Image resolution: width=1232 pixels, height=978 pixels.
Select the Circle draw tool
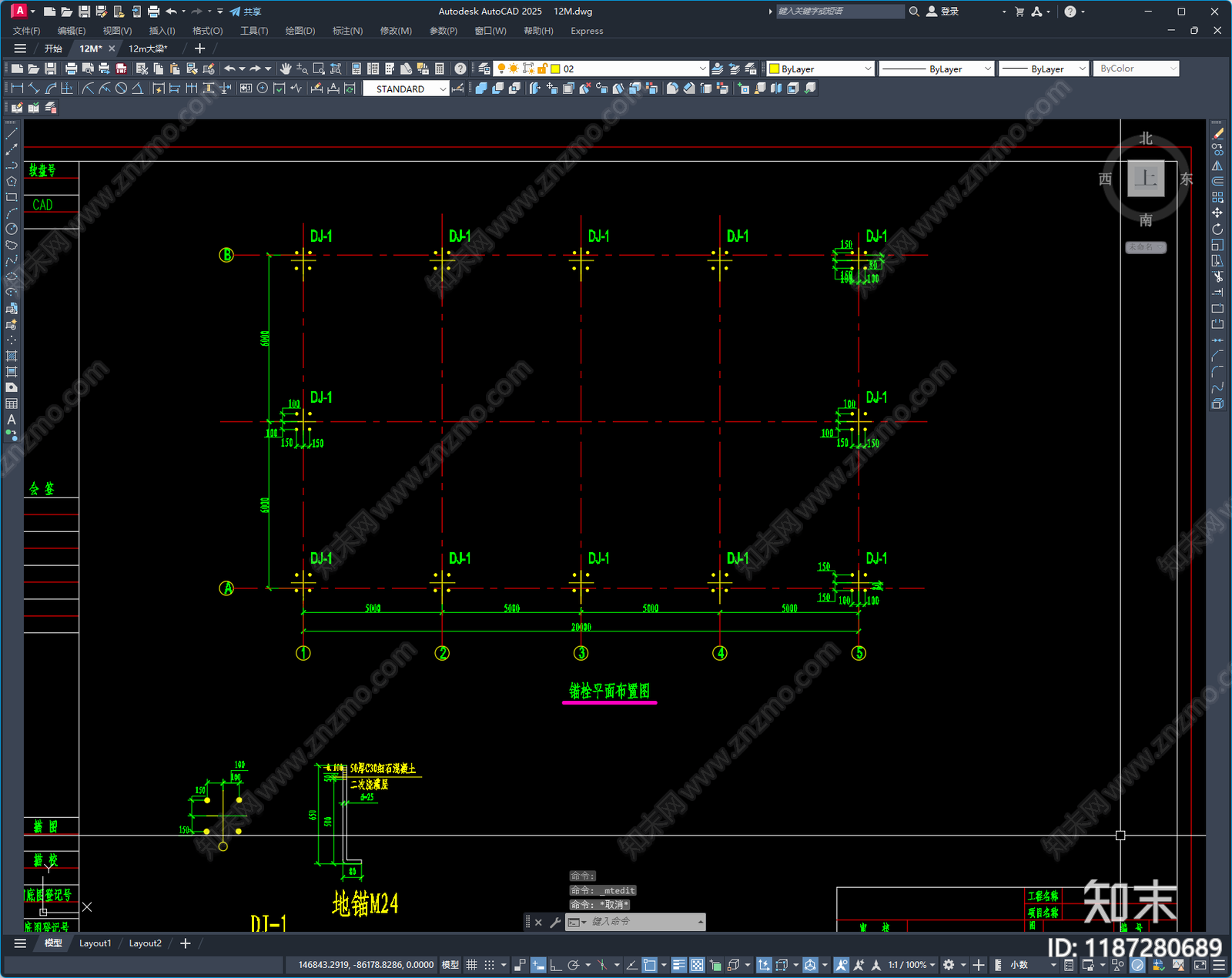click(12, 229)
